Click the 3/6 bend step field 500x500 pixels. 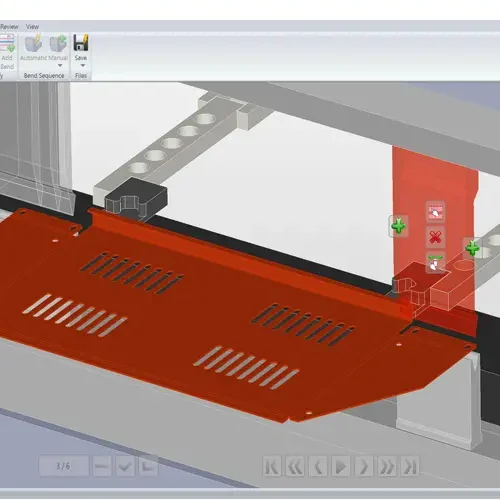64,465
